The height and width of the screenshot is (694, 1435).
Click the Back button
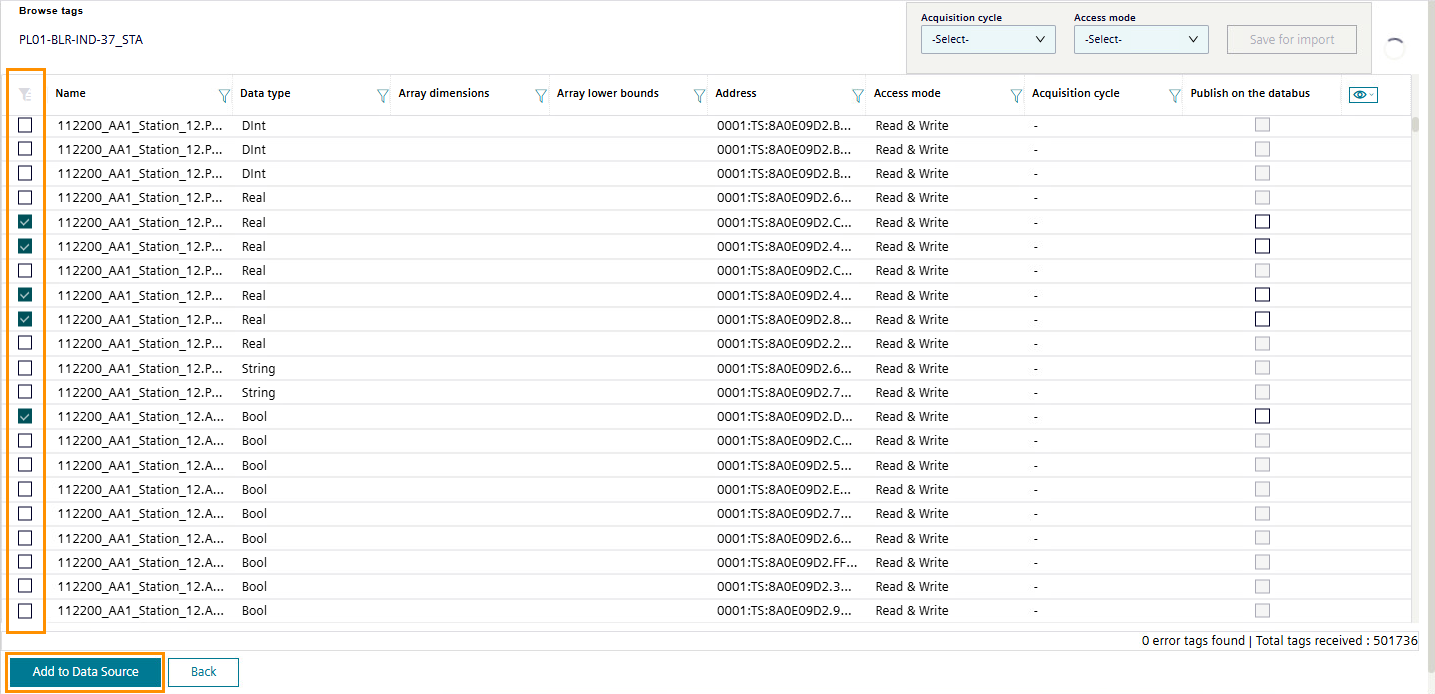[x=203, y=672]
